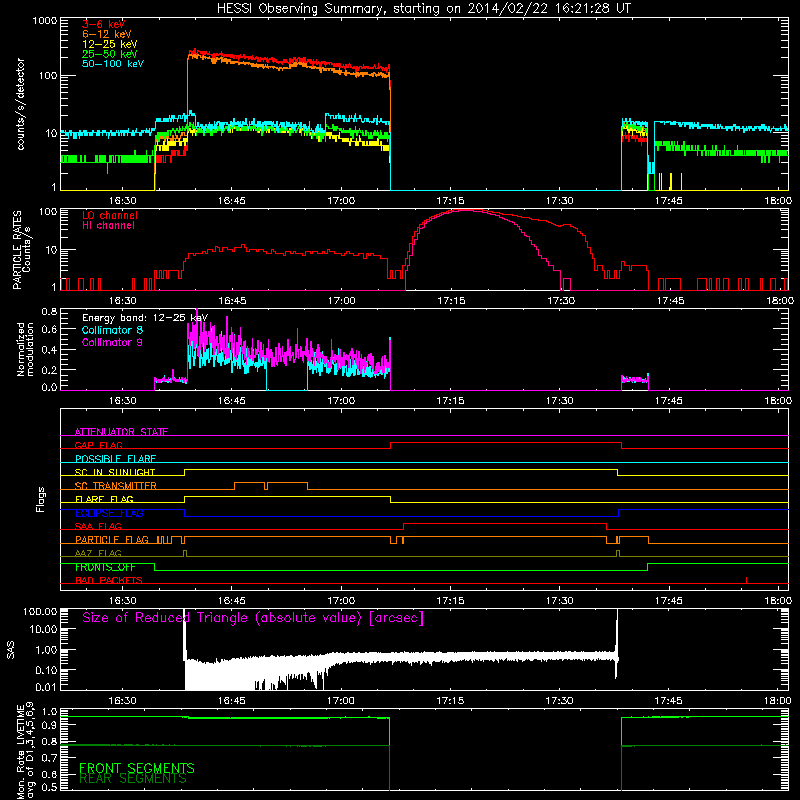This screenshot has height=800, width=800.
Task: Select the HI channel legend label
Action: (x=109, y=226)
